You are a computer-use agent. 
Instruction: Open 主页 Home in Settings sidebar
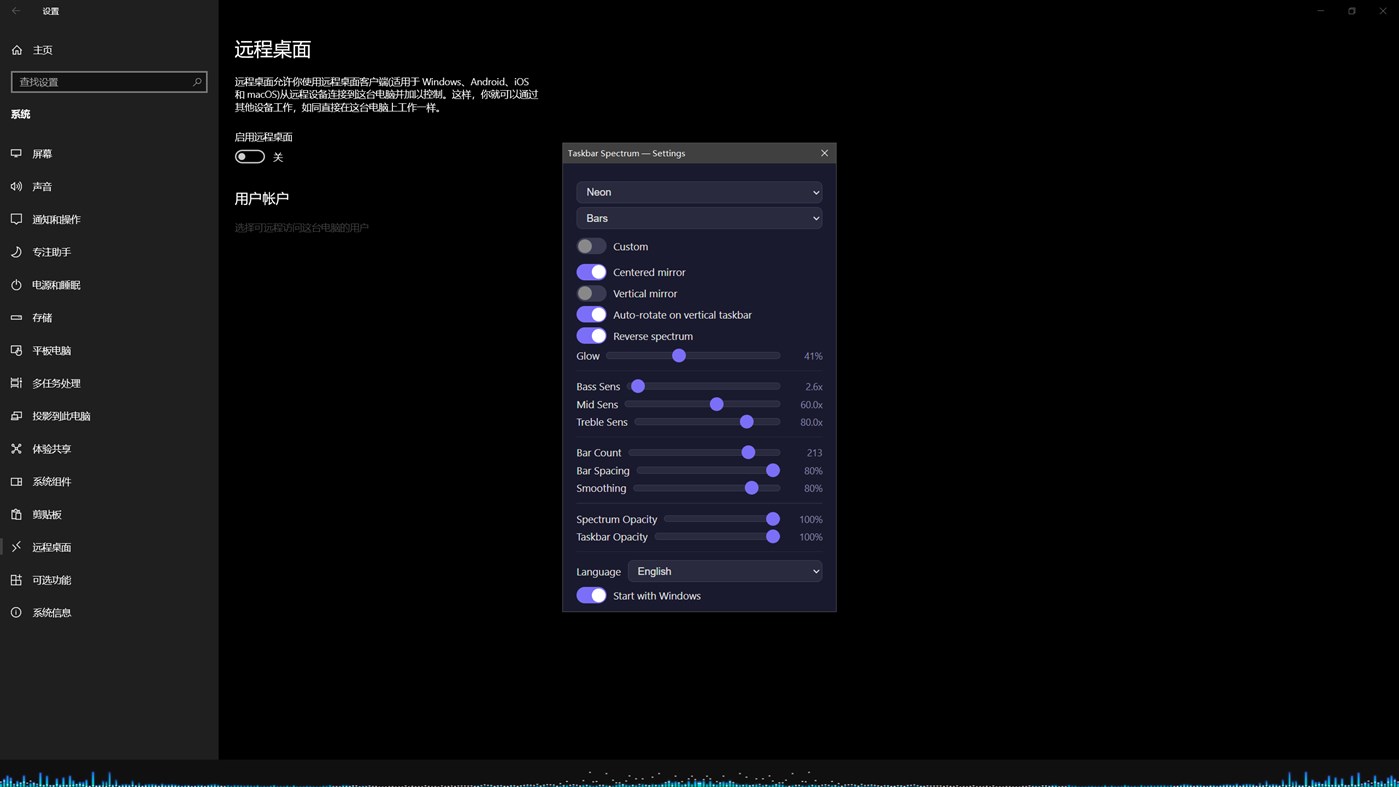pos(109,50)
